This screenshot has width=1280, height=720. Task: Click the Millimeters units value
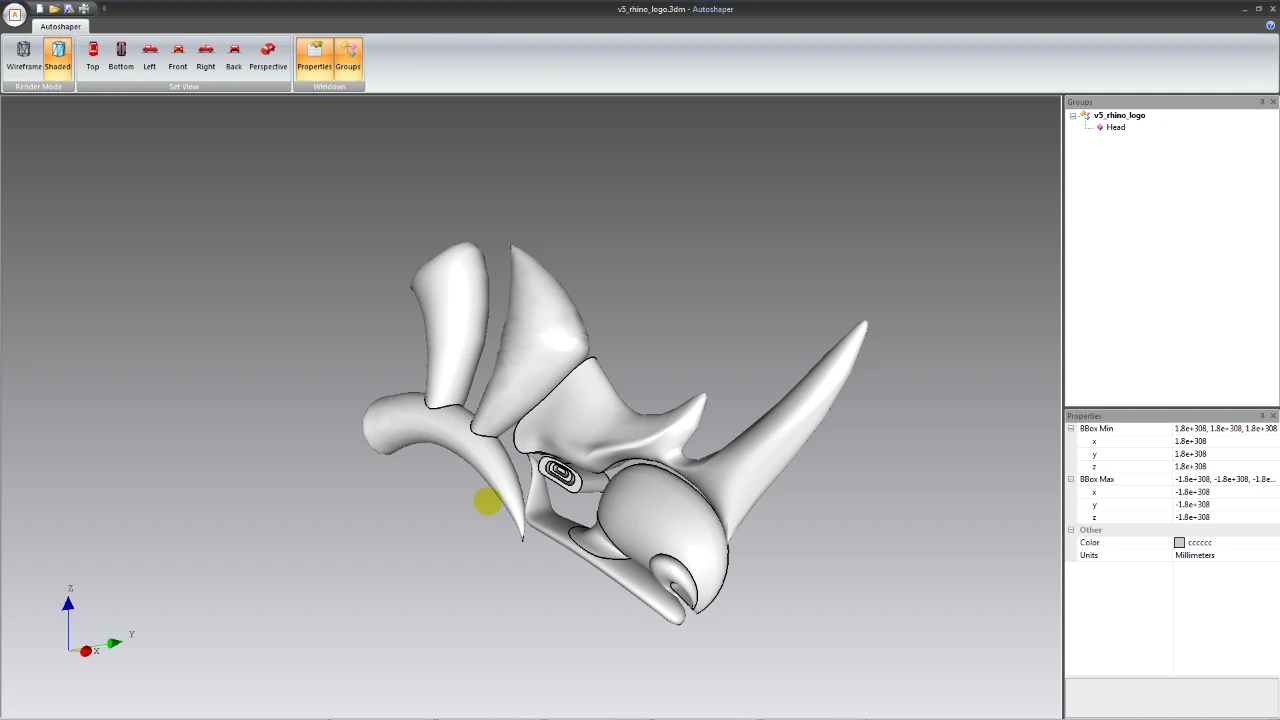click(1195, 555)
